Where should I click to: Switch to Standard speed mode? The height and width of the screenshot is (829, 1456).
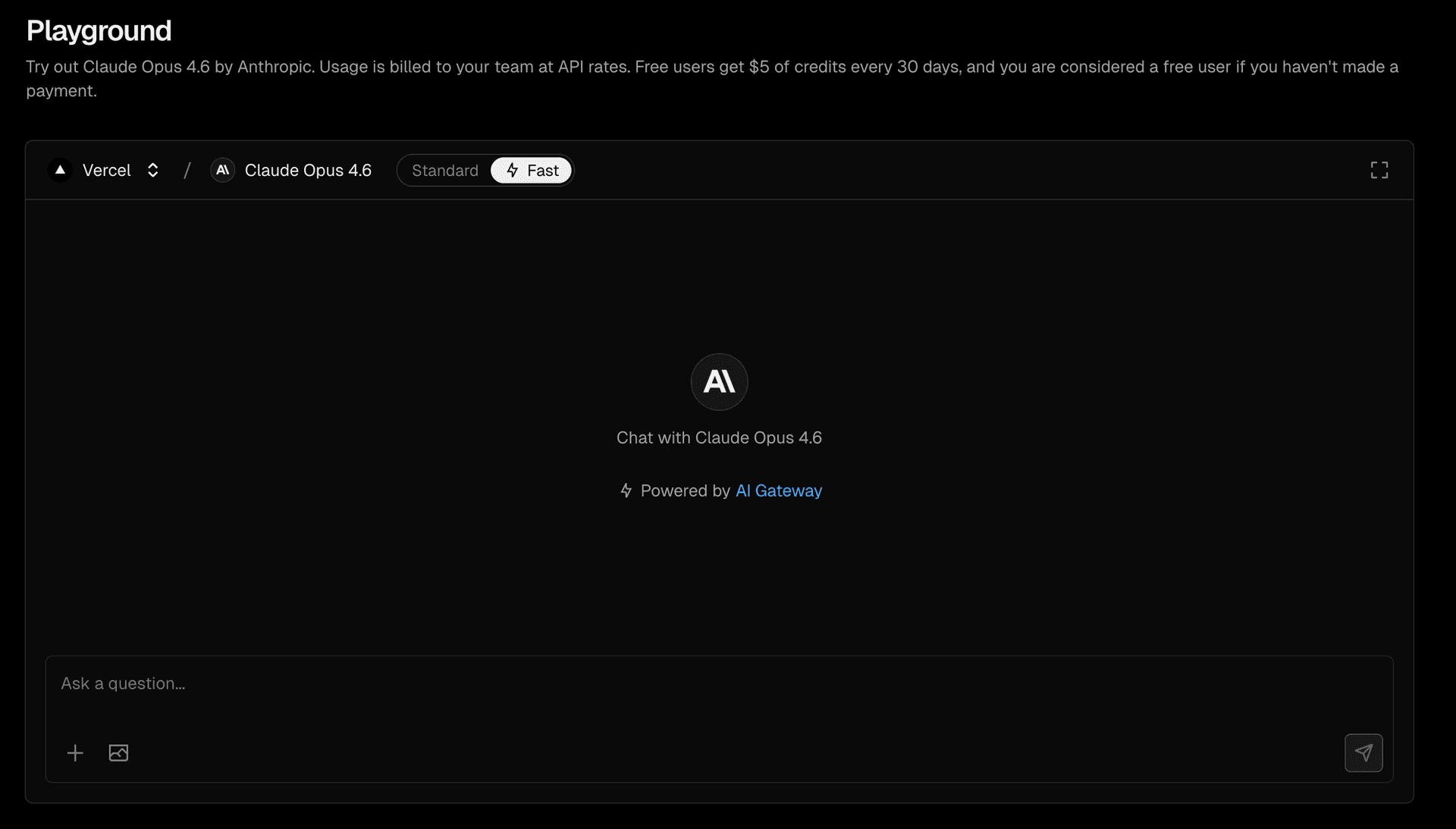tap(445, 170)
